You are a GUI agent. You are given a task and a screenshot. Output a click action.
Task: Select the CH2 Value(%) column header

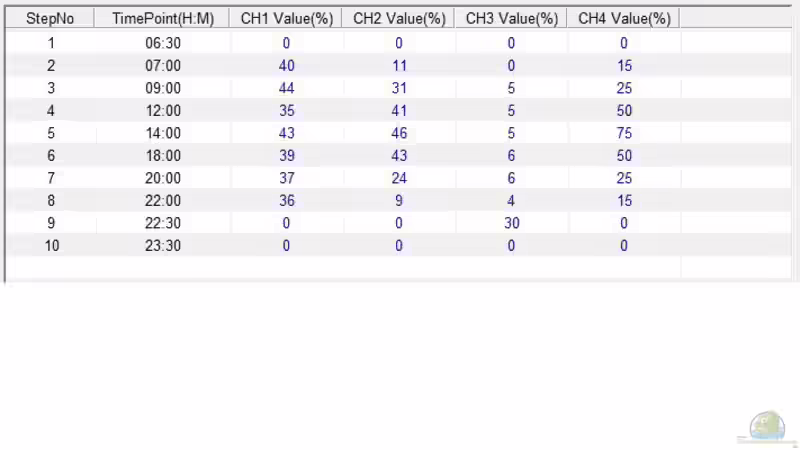[398, 19]
